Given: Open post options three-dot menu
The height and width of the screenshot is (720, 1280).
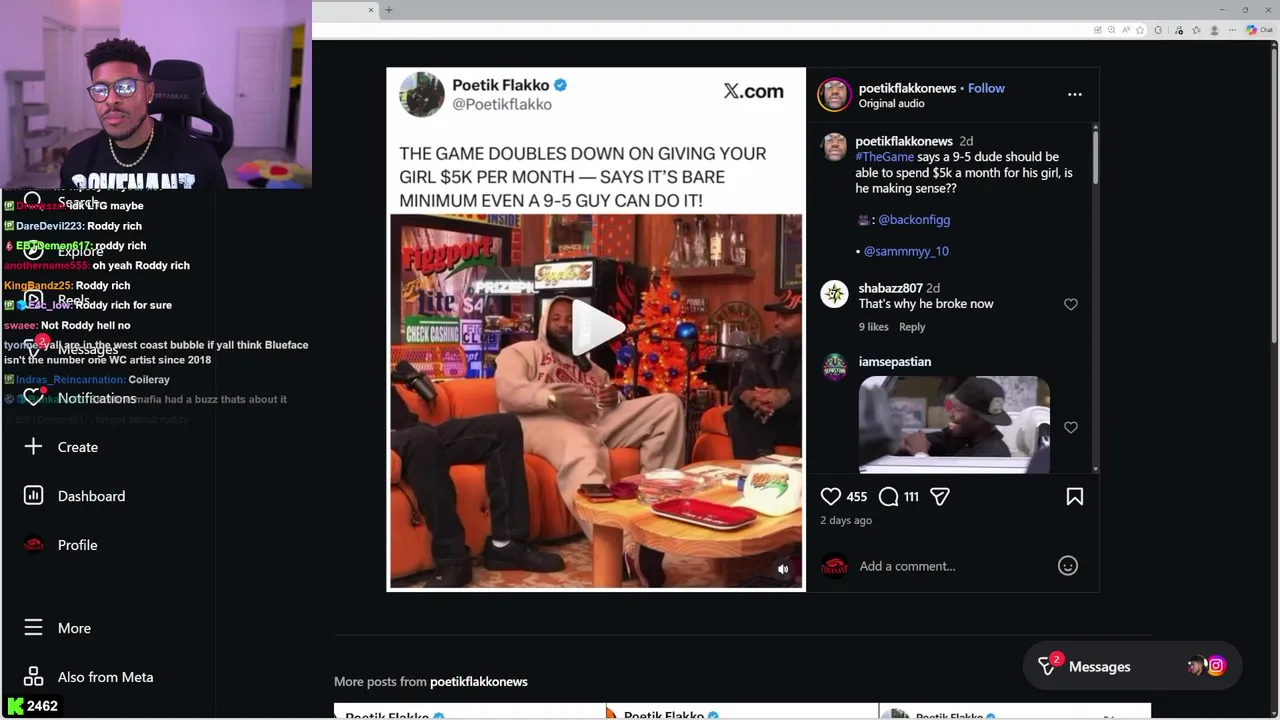Looking at the screenshot, I should [1075, 94].
